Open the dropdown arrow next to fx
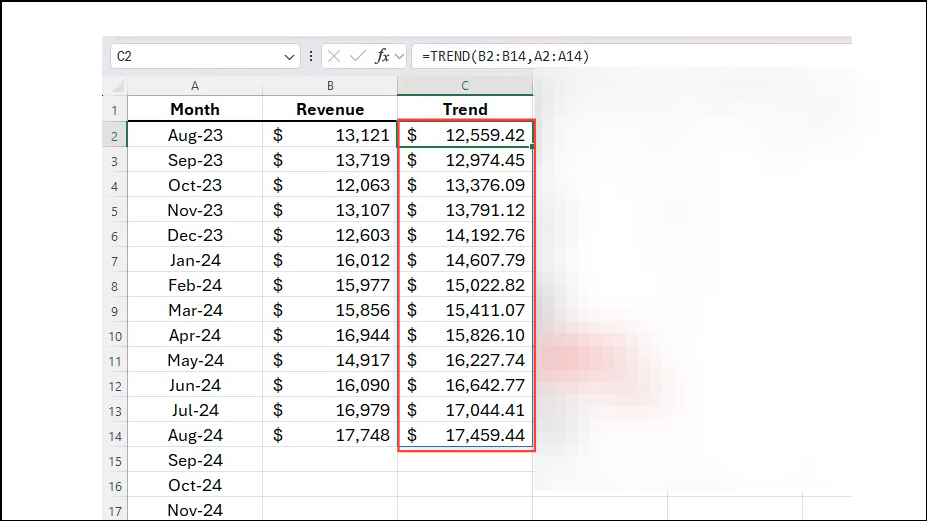This screenshot has height=521, width=927. (399, 57)
